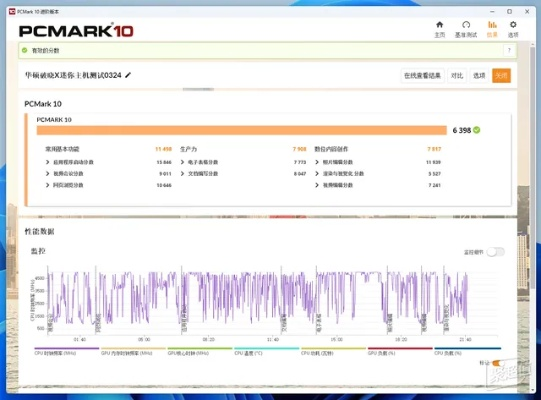Expand the video editing score (视频编辑分数) row
The height and width of the screenshot is (400, 541).
(317, 185)
